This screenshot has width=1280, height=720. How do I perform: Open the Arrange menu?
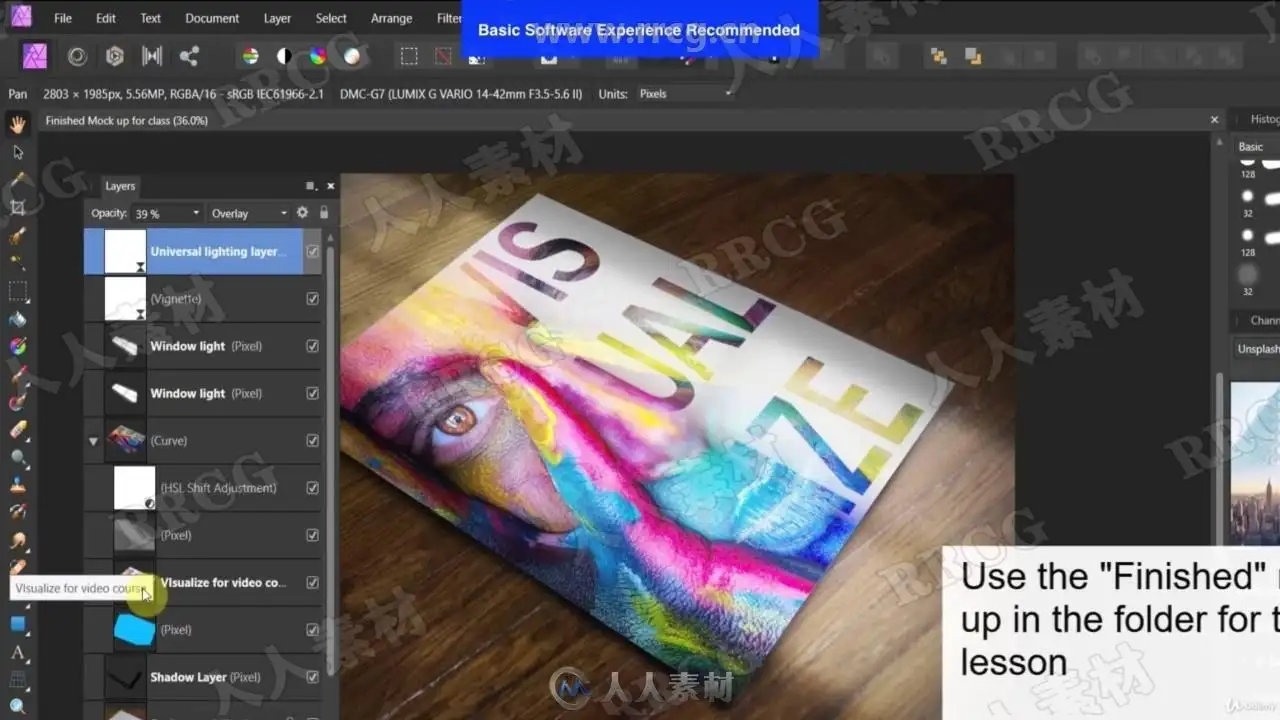coord(391,18)
